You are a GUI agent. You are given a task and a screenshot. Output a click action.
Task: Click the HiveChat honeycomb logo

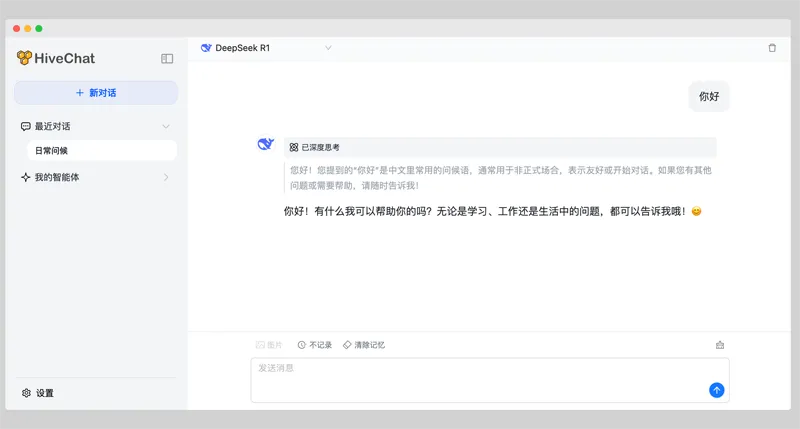click(24, 58)
